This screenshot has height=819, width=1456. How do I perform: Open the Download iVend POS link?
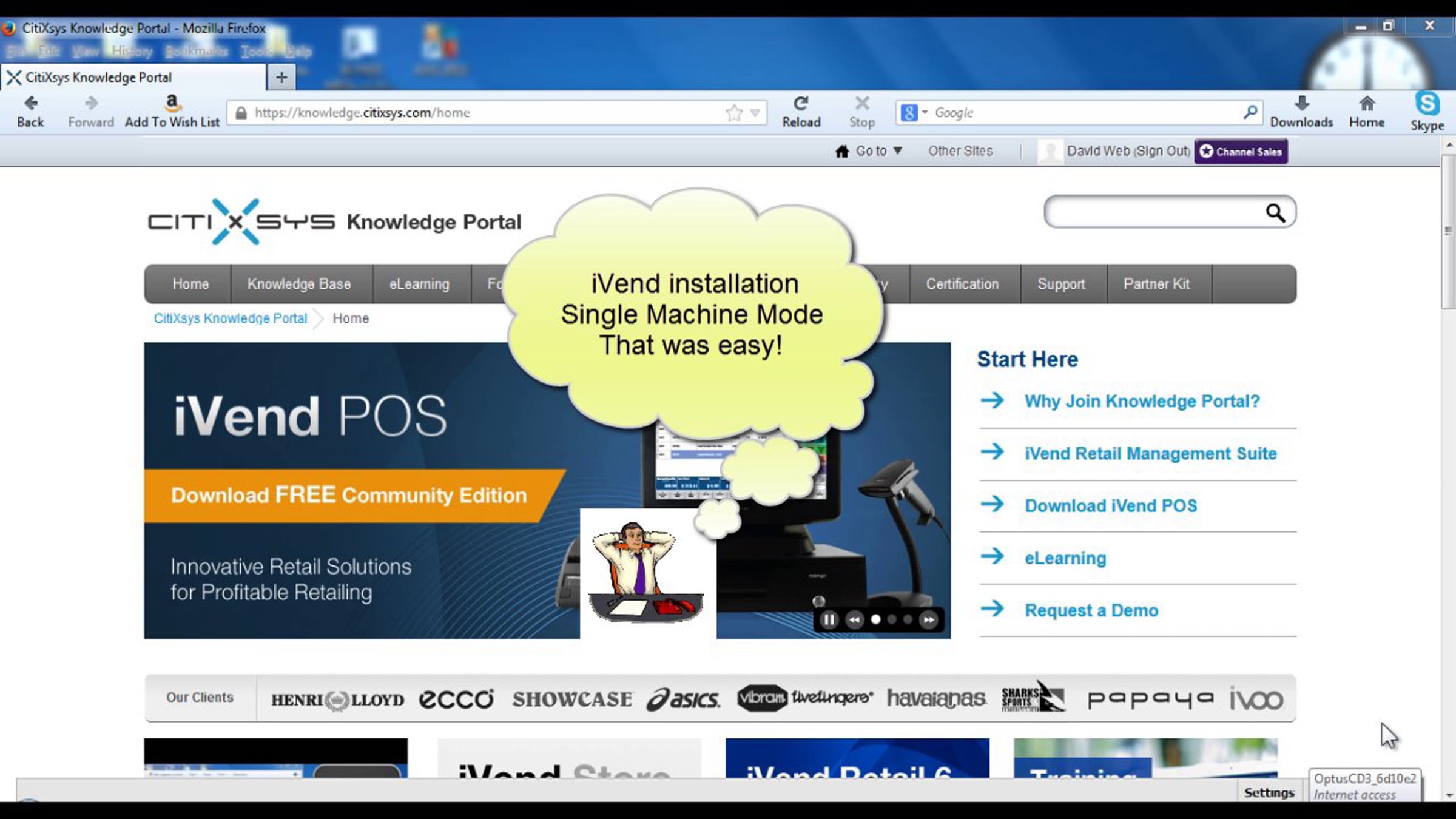[1110, 506]
